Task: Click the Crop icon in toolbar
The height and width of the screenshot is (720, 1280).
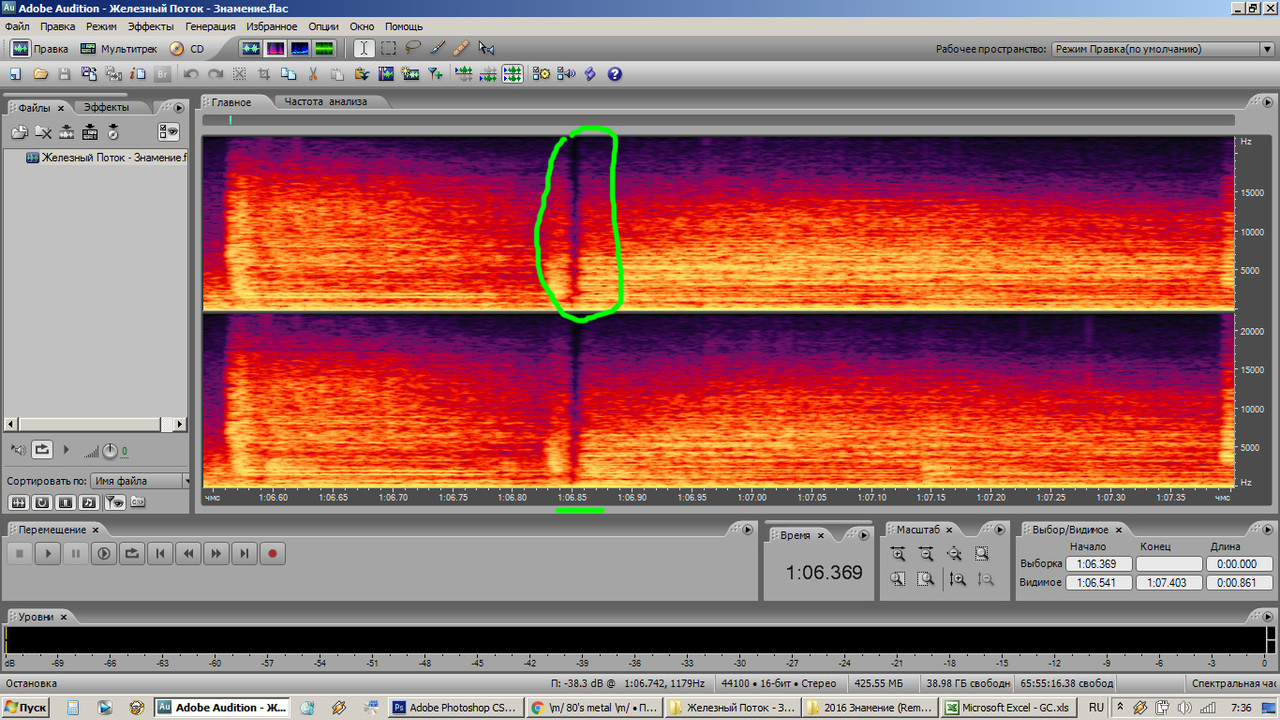Action: coord(264,74)
